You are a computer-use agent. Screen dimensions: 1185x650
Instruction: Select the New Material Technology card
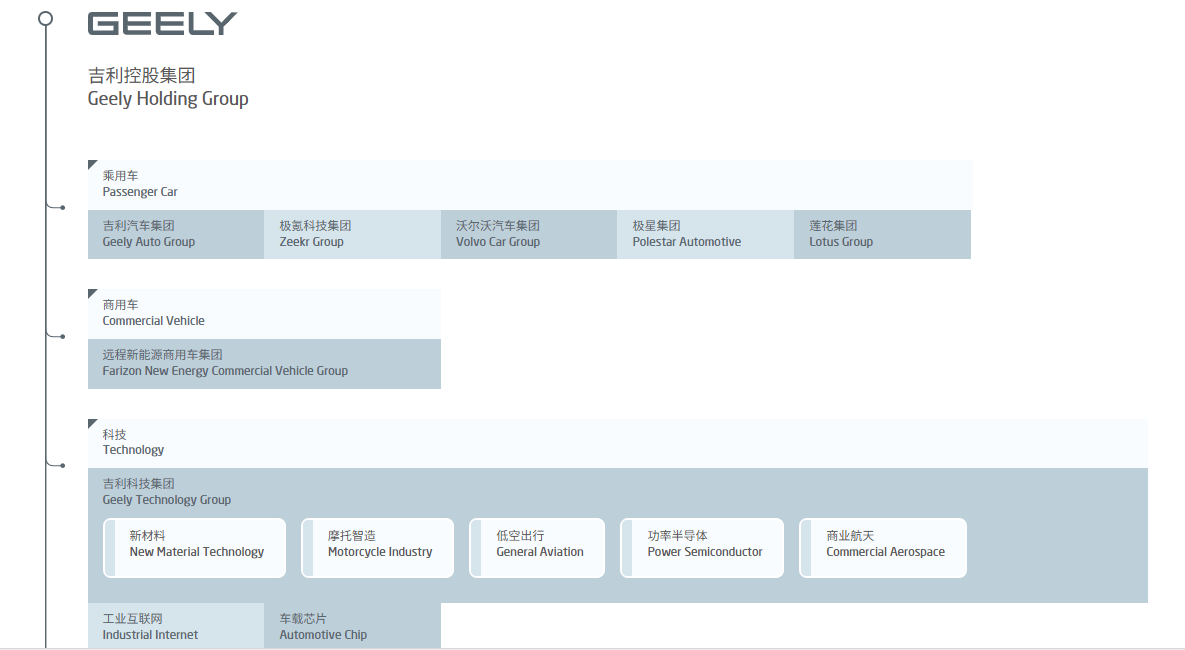[x=195, y=547]
